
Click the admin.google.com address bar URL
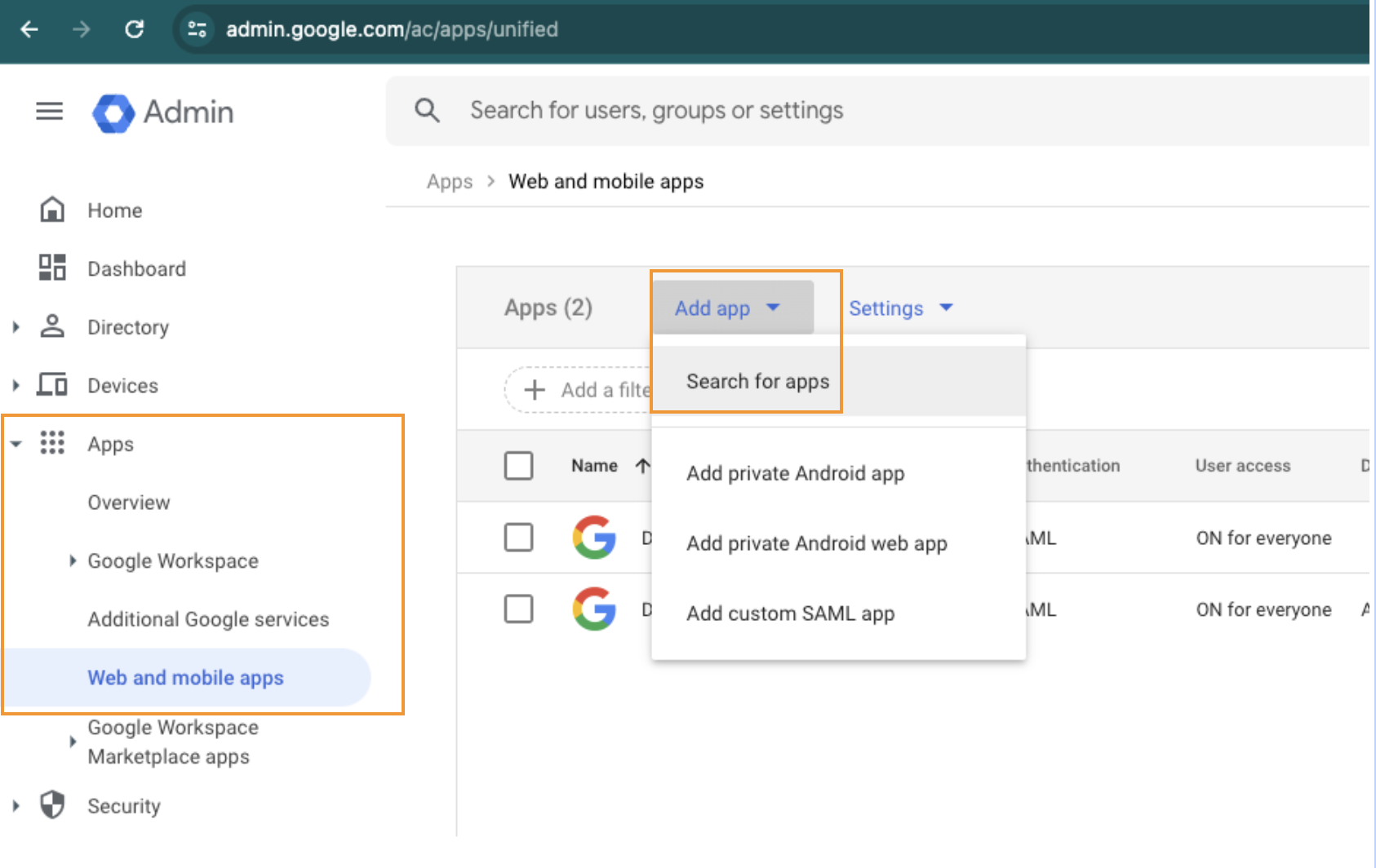click(x=392, y=30)
